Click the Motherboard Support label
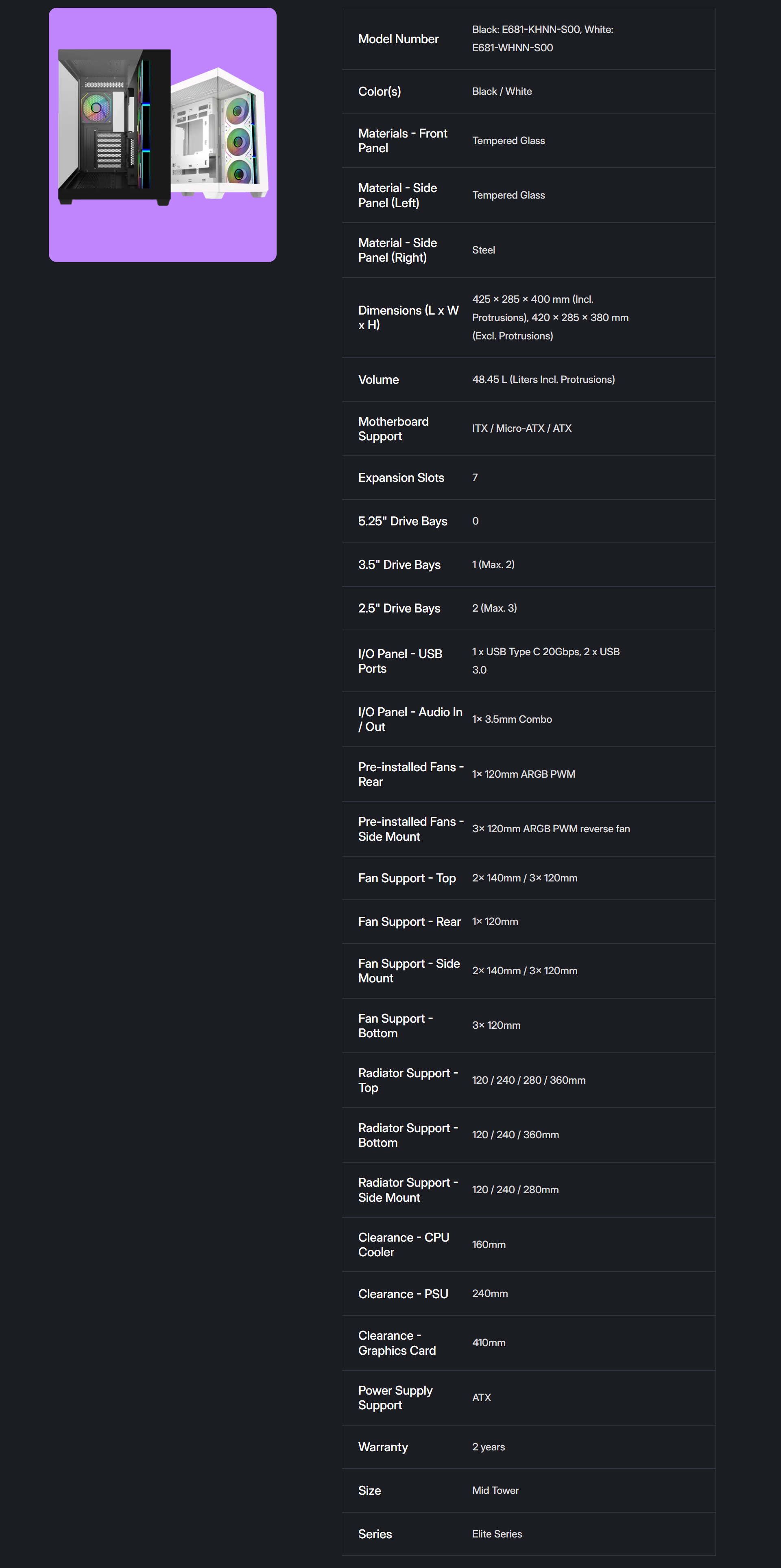The width and height of the screenshot is (781, 1568). (393, 429)
